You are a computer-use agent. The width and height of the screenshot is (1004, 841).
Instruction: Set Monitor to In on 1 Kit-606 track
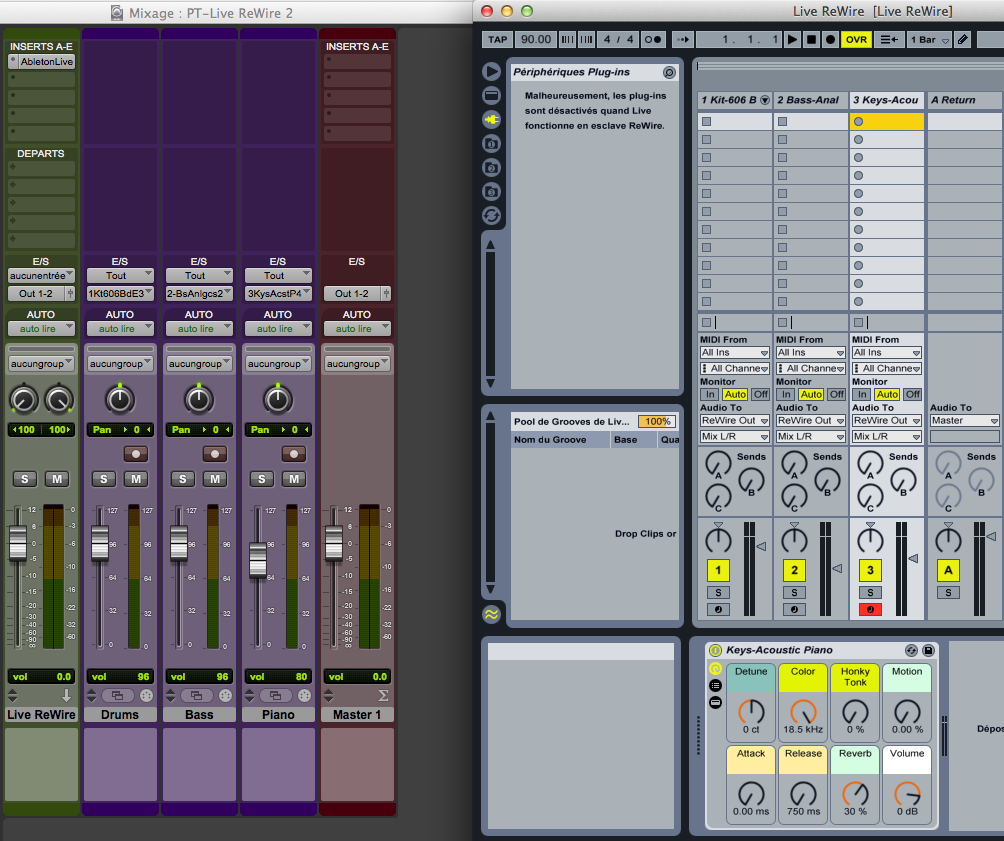click(710, 395)
